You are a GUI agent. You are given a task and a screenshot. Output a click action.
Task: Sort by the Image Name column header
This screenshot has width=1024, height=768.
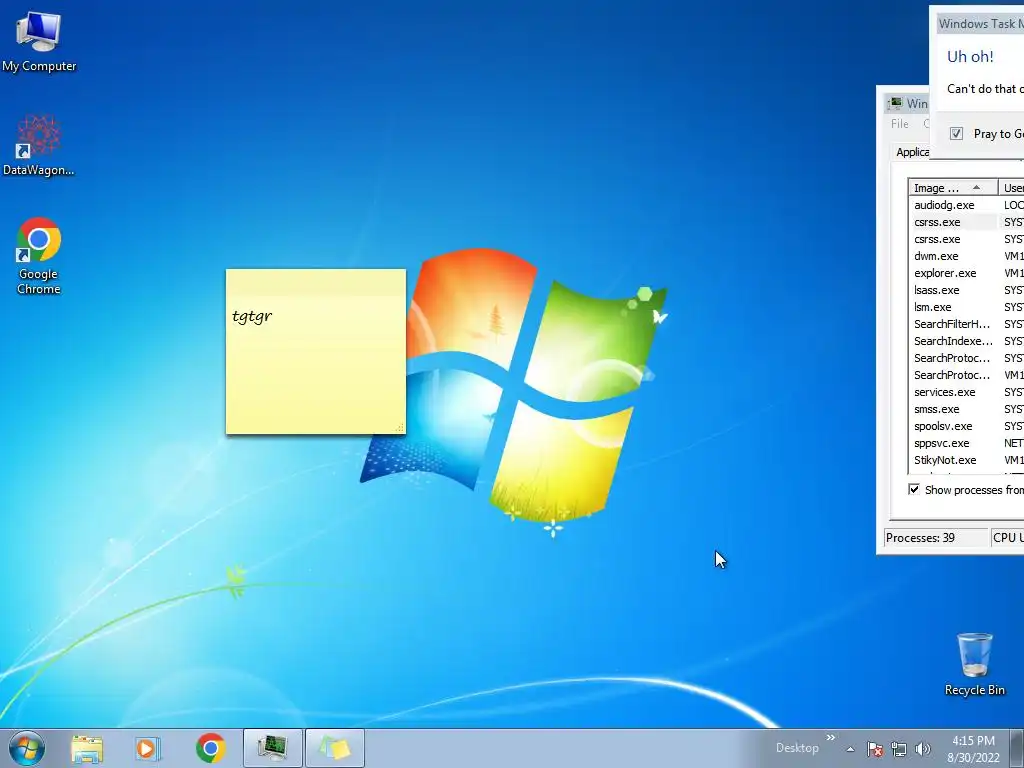point(952,187)
